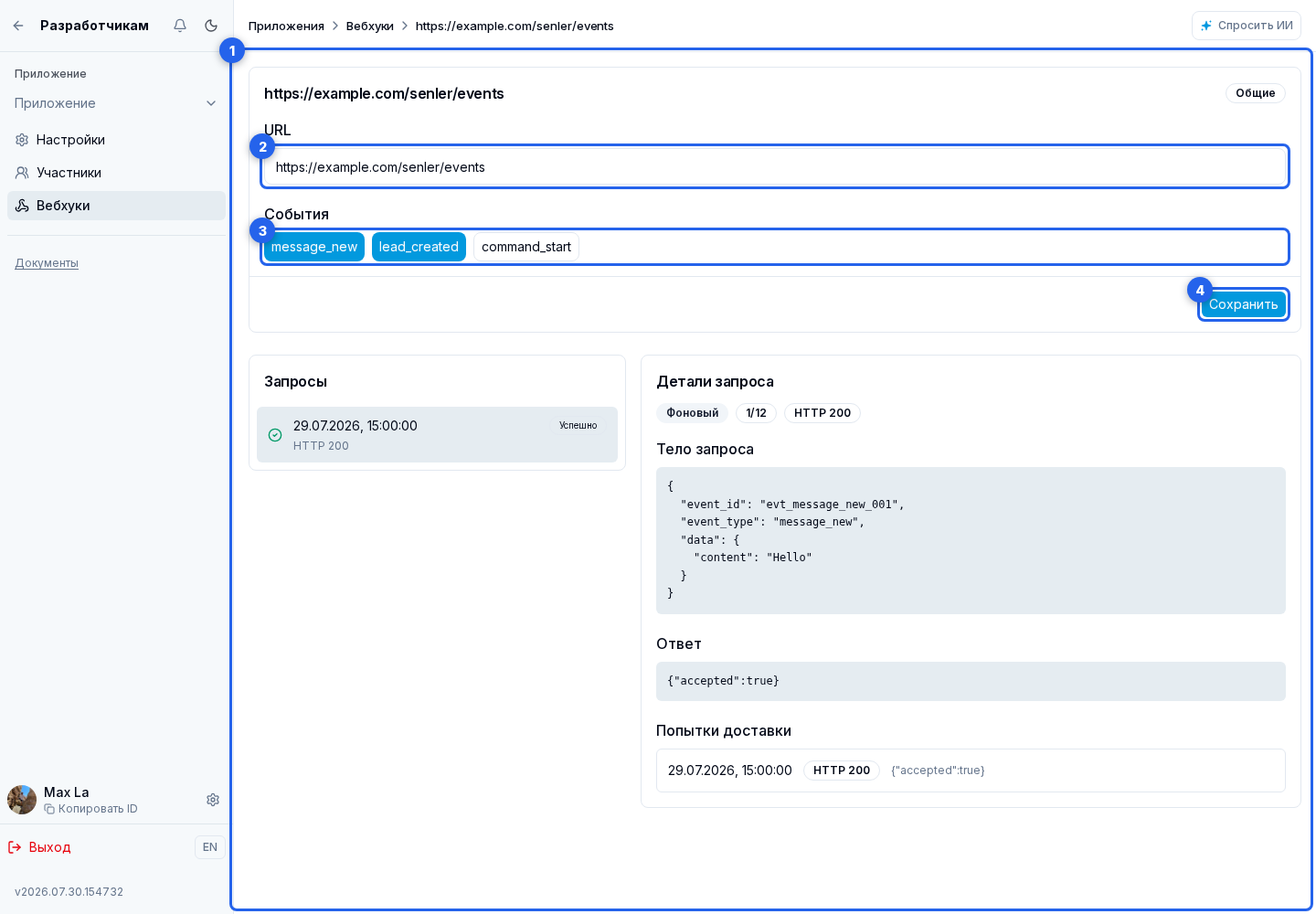Select Вебхуки in the sidebar
The width and height of the screenshot is (1316, 914).
(116, 206)
